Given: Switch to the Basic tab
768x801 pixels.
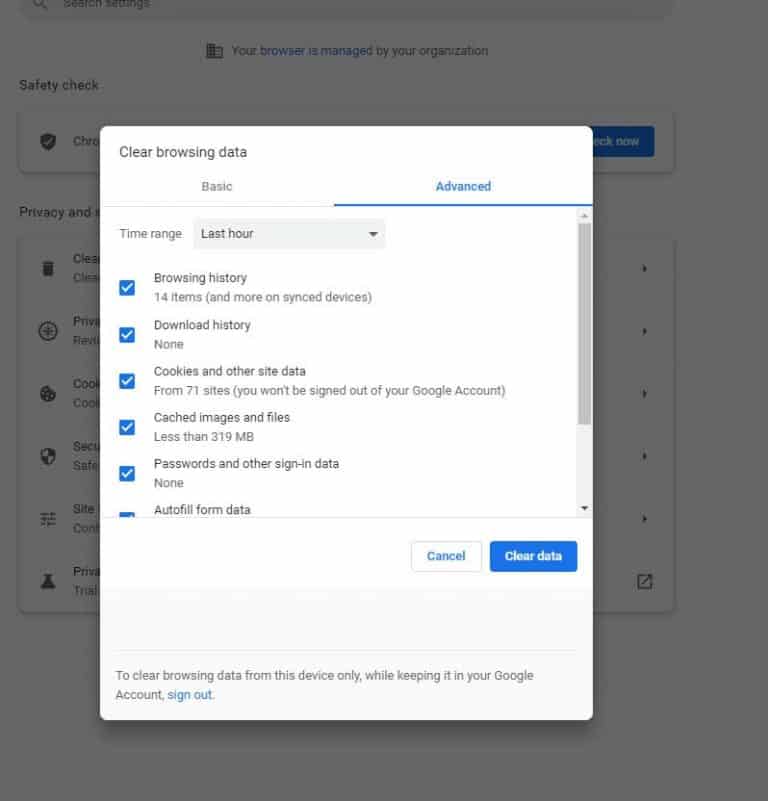Looking at the screenshot, I should (216, 186).
